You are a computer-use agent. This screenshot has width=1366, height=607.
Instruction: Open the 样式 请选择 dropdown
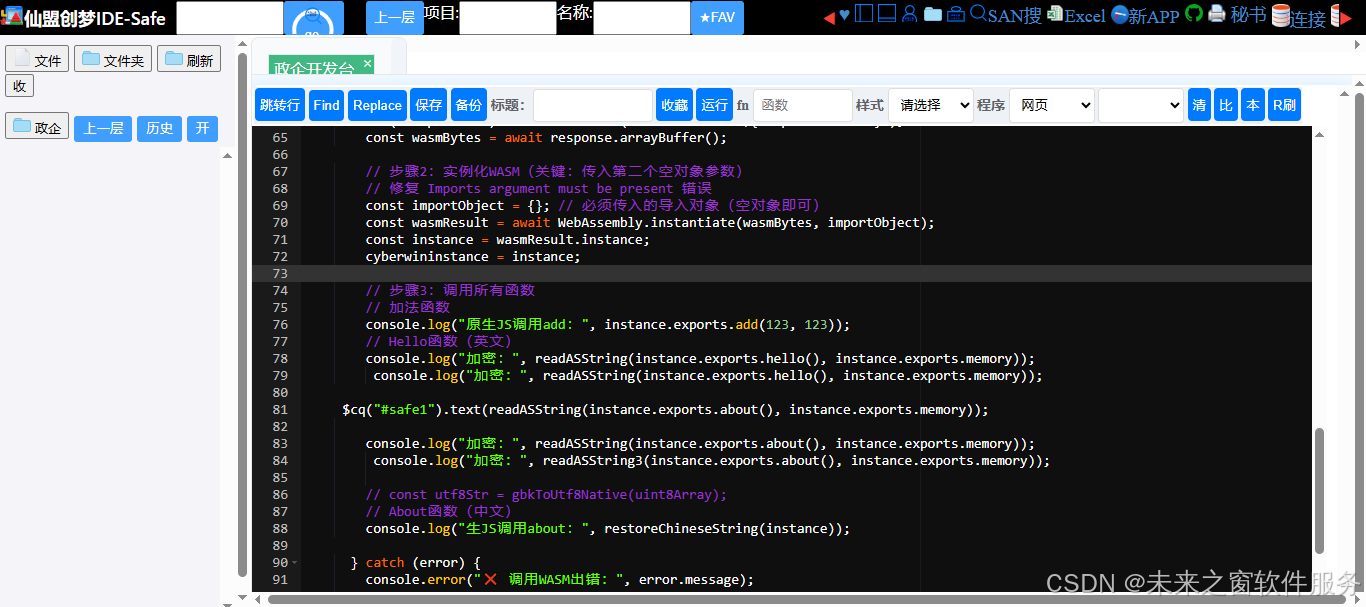[931, 105]
